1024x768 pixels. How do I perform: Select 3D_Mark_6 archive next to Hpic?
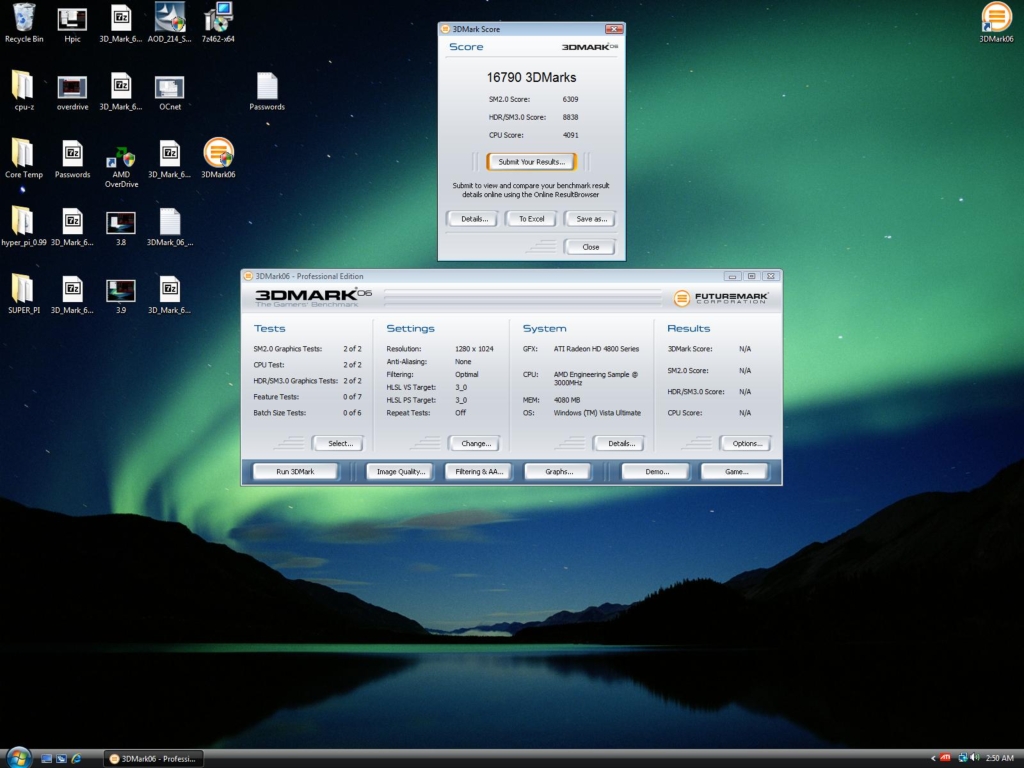coord(121,23)
